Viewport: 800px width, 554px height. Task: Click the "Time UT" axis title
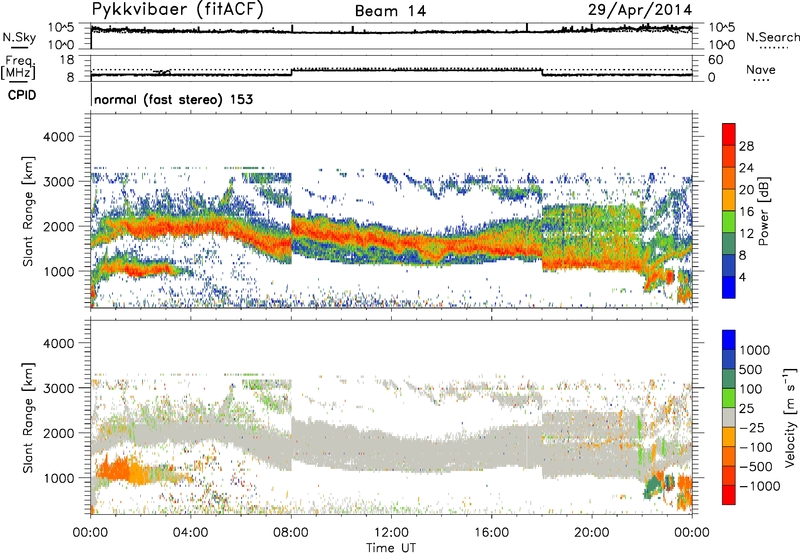pos(391,548)
